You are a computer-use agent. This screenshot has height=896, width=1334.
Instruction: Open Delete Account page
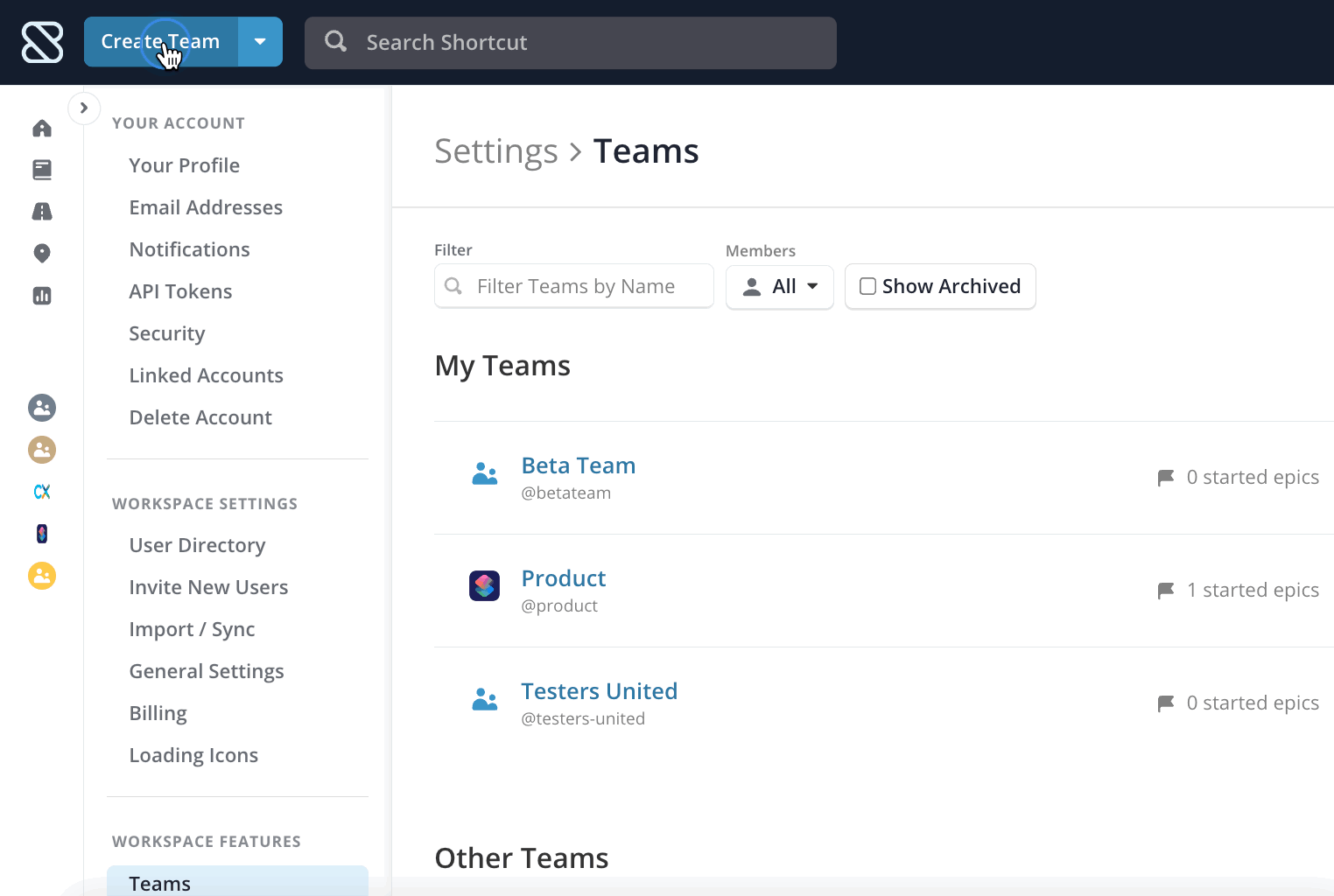200,417
